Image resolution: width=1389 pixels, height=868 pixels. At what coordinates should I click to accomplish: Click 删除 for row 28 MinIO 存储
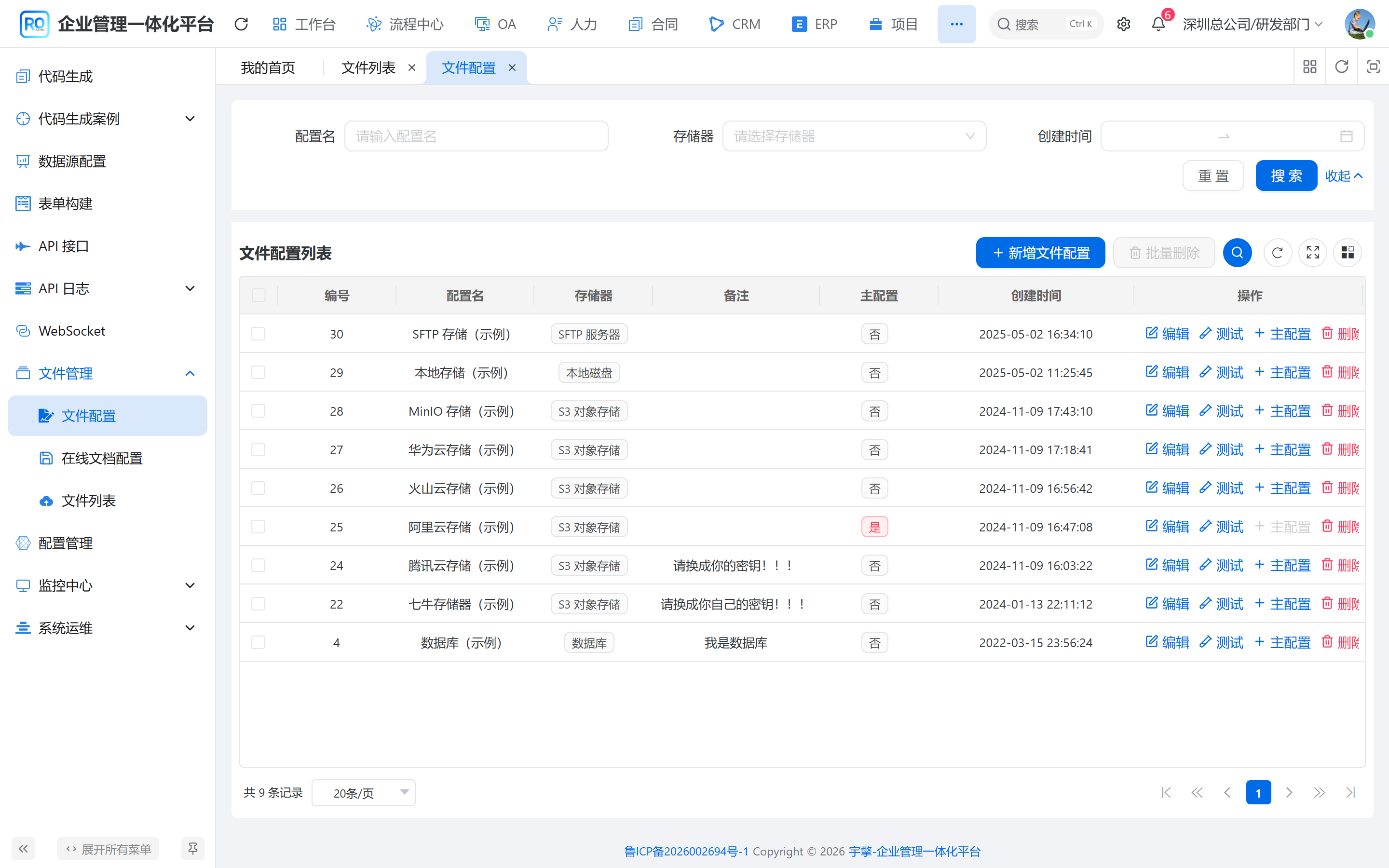coord(1341,411)
